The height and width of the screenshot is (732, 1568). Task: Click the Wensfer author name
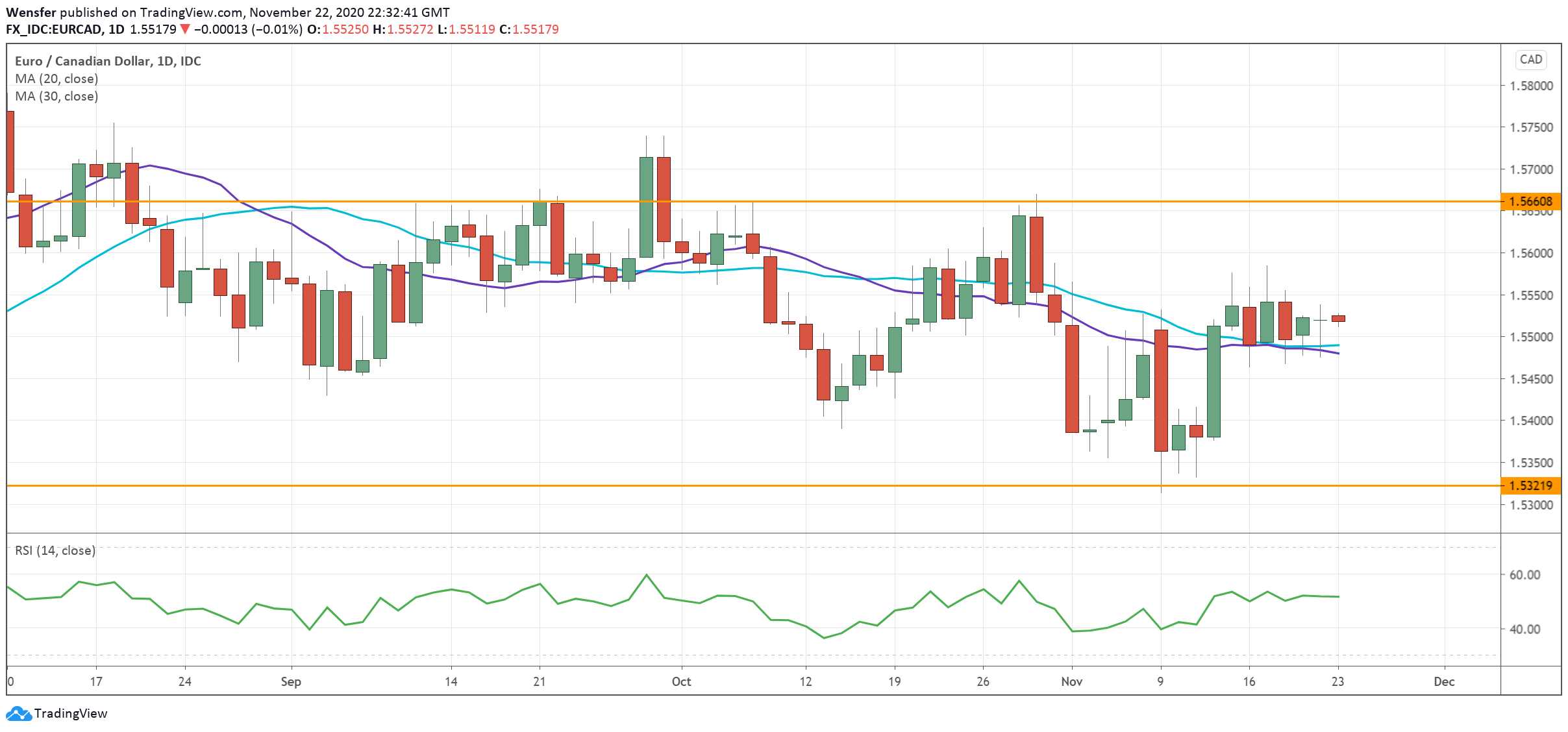[x=31, y=12]
